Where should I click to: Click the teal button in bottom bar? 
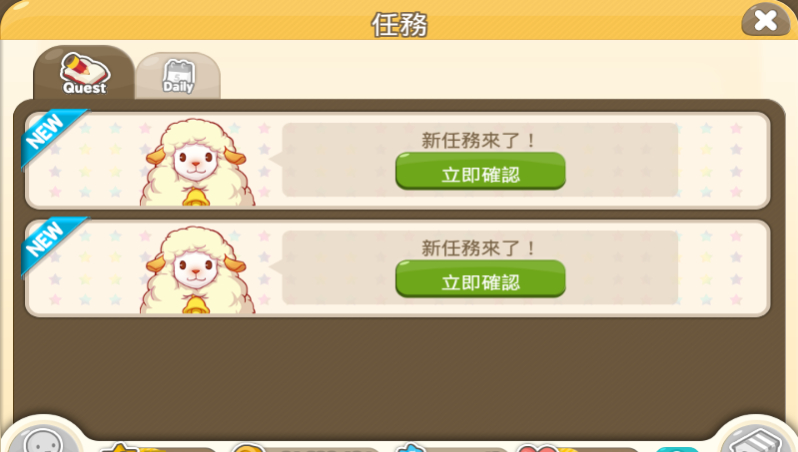[677, 449]
